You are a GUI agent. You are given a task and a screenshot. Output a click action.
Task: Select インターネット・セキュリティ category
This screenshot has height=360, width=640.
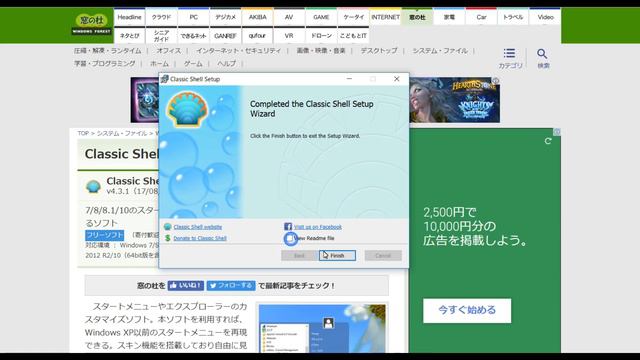tap(238, 51)
